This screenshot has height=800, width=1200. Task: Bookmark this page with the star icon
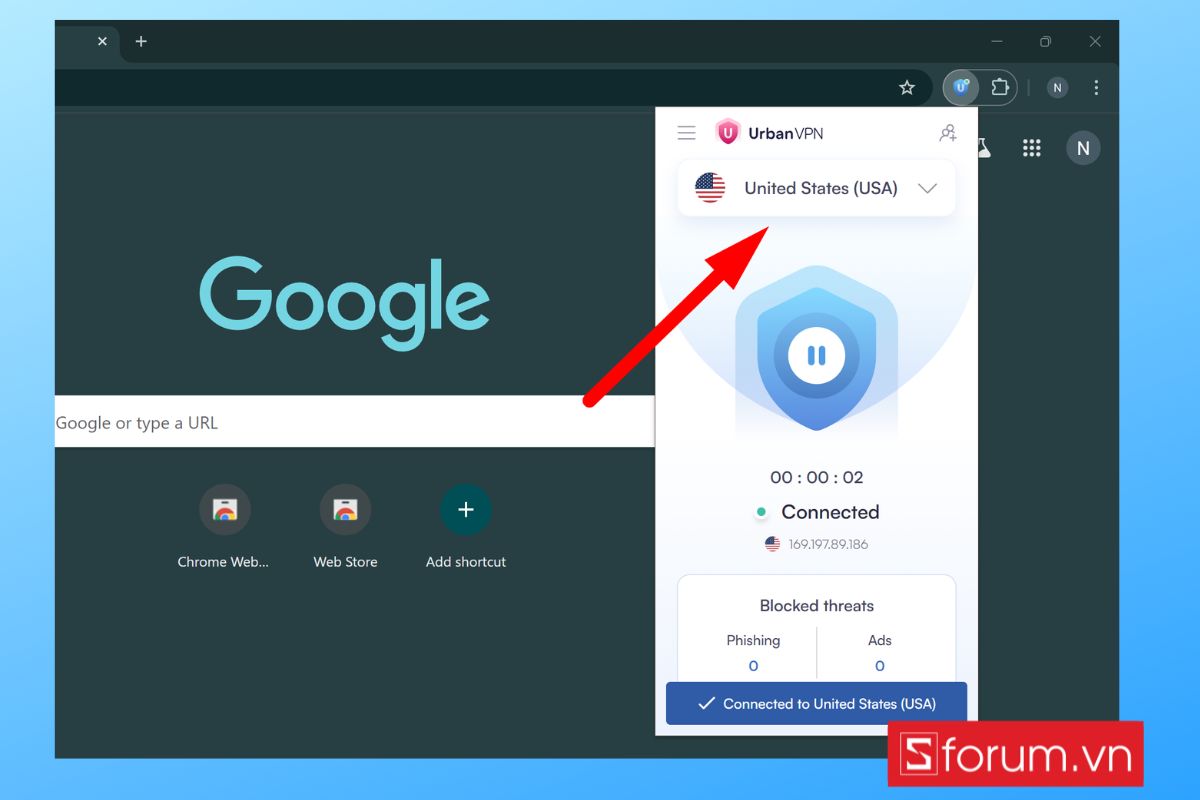tap(907, 88)
